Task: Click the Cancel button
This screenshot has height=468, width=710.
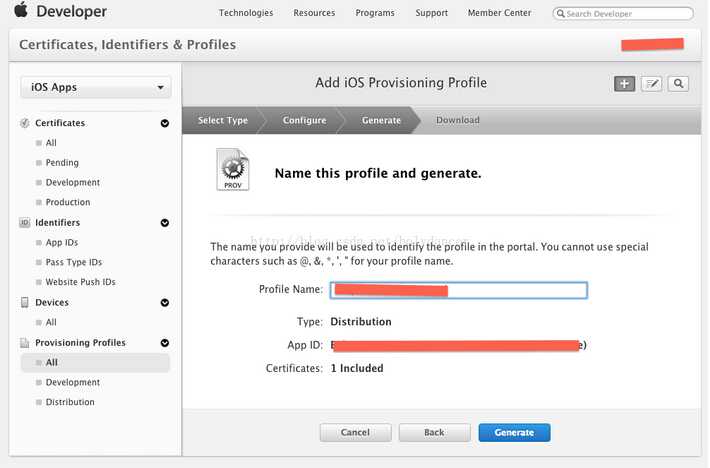Action: [x=355, y=432]
